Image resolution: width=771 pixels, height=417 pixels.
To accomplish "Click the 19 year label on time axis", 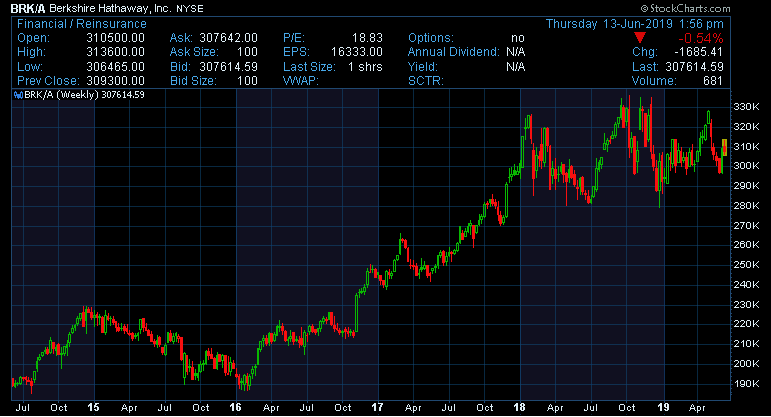I will click(x=663, y=407).
